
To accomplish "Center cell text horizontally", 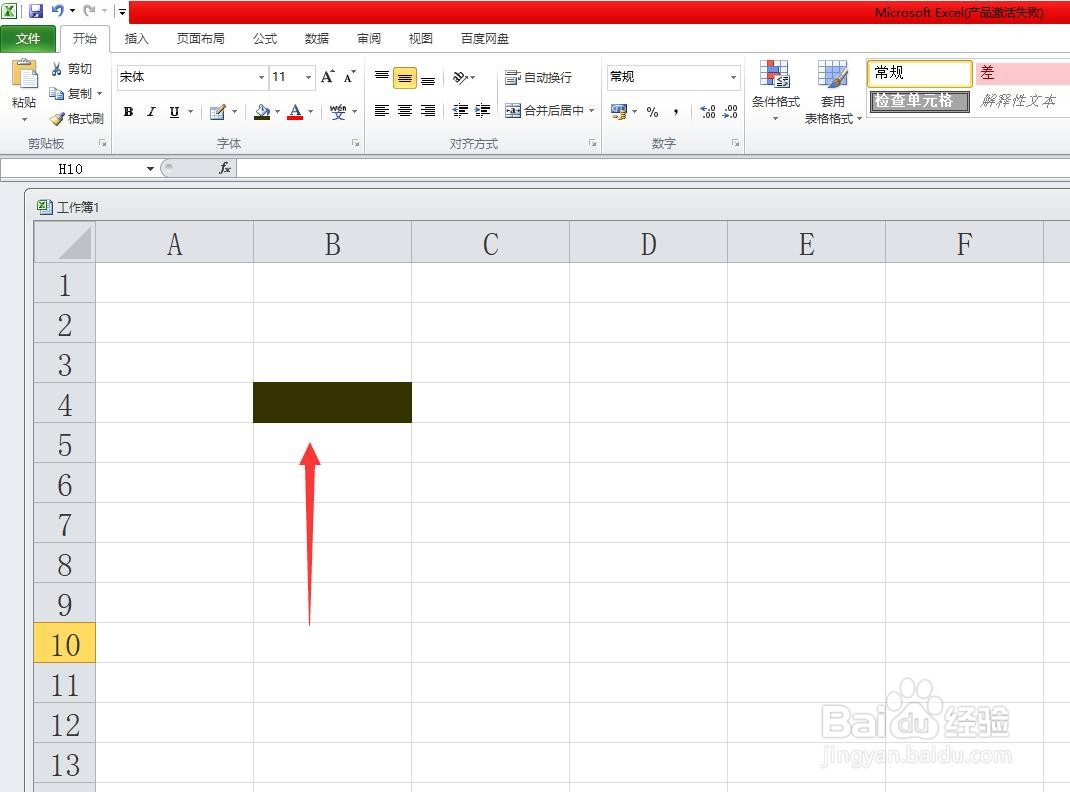I will [405, 111].
